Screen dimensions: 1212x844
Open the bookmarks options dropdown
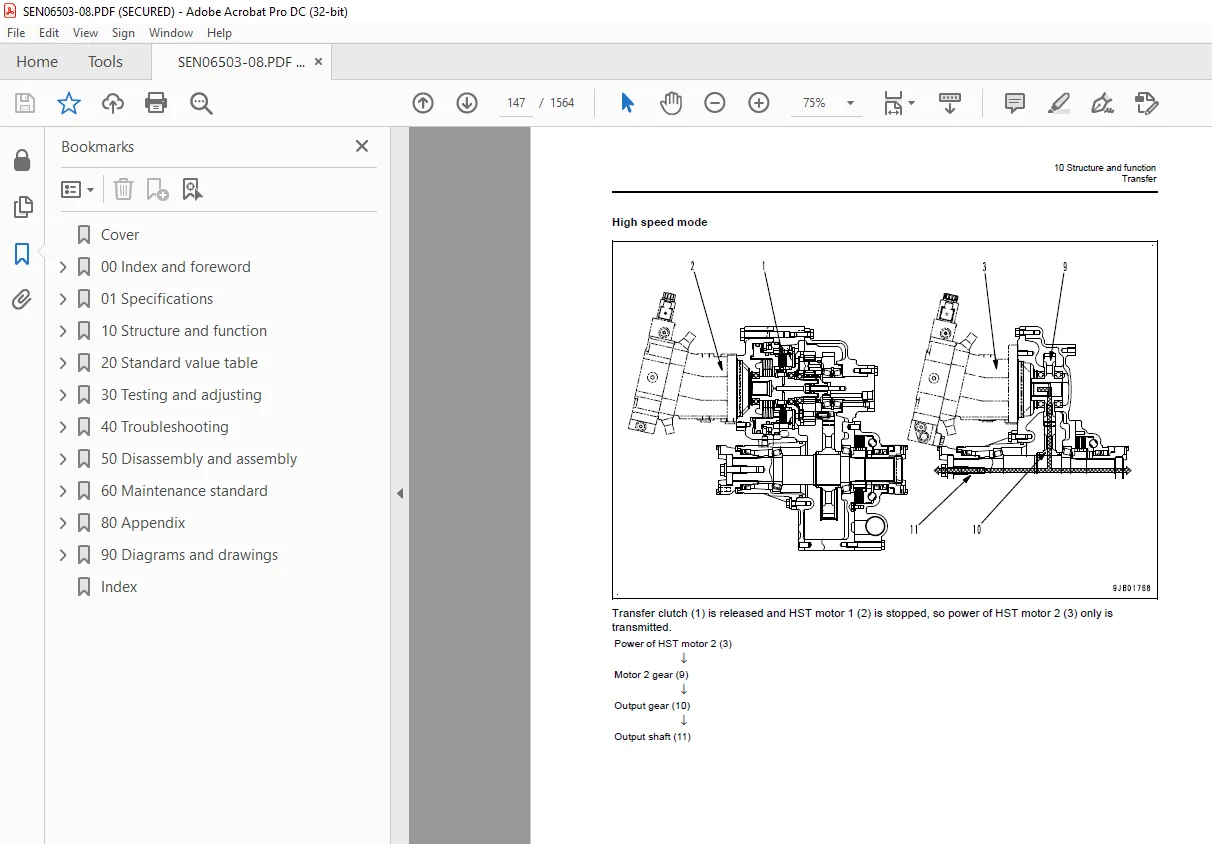[78, 189]
